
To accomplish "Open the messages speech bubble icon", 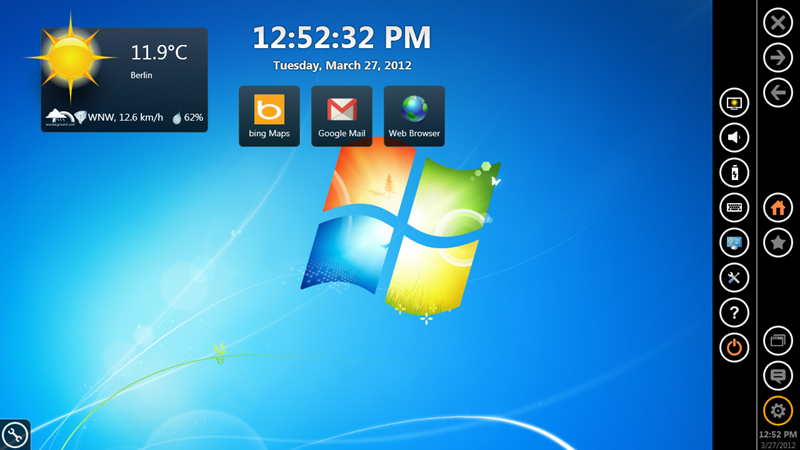I will [x=778, y=376].
